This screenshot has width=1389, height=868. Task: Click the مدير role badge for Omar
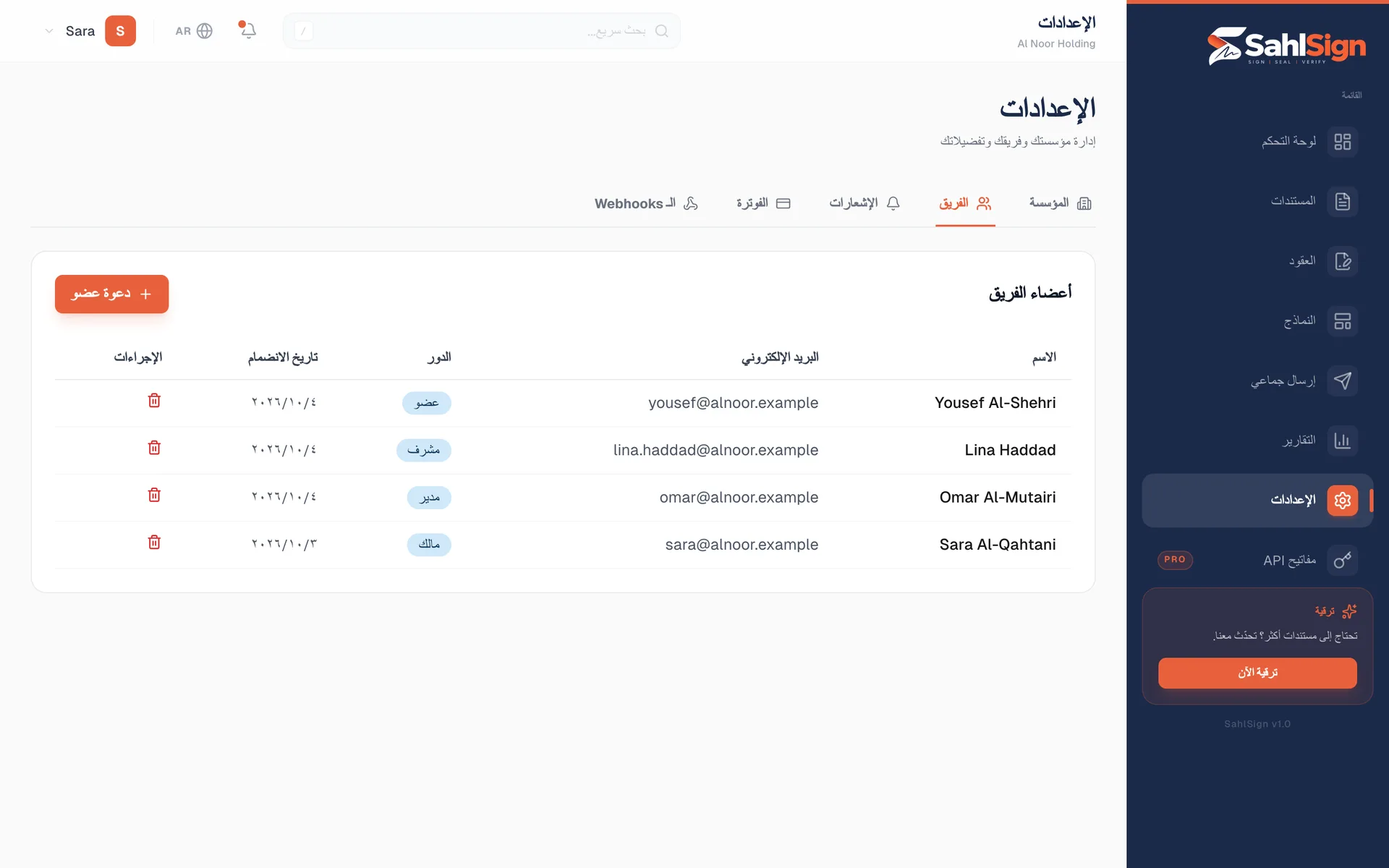coord(429,498)
